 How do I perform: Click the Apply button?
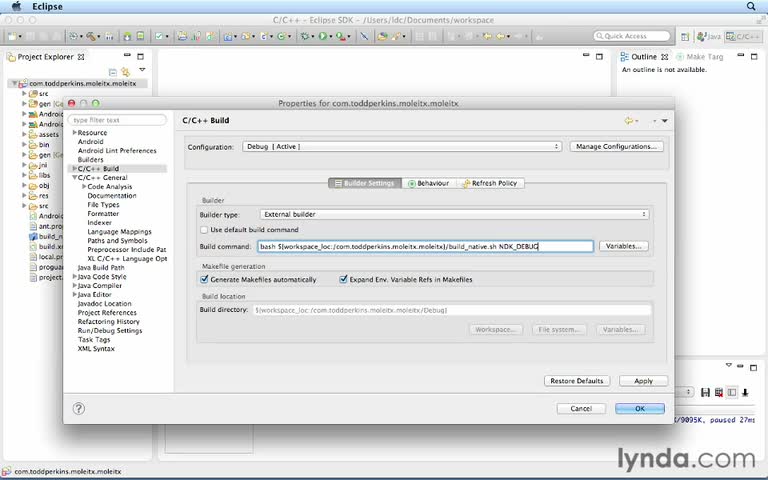[x=643, y=381]
